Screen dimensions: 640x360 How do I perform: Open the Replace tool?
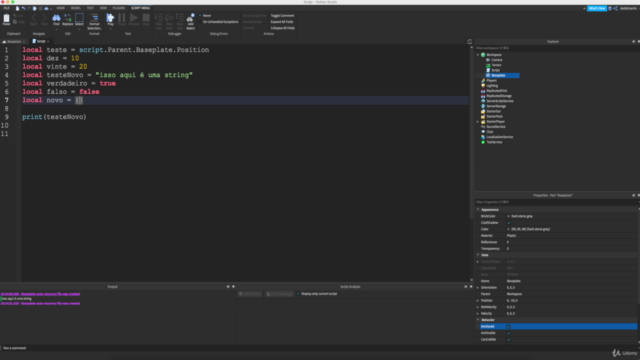pyautogui.click(x=68, y=19)
